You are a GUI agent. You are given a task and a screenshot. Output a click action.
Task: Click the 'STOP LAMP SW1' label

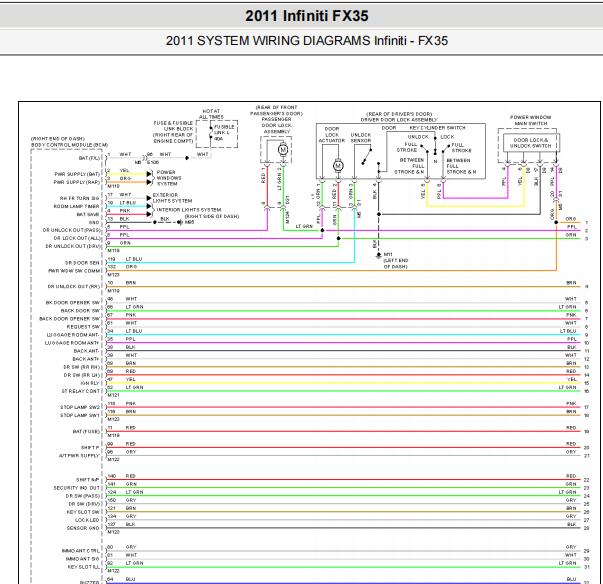click(x=80, y=416)
